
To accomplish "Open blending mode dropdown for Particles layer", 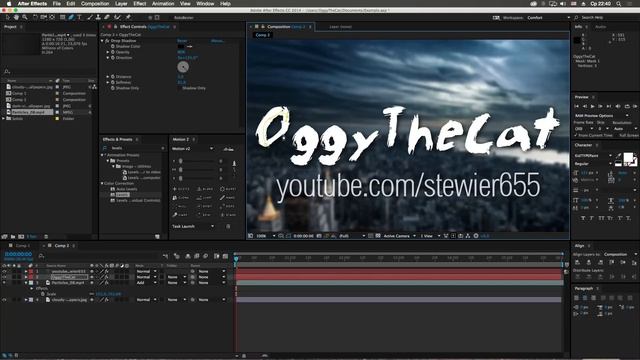I will click(x=147, y=282).
